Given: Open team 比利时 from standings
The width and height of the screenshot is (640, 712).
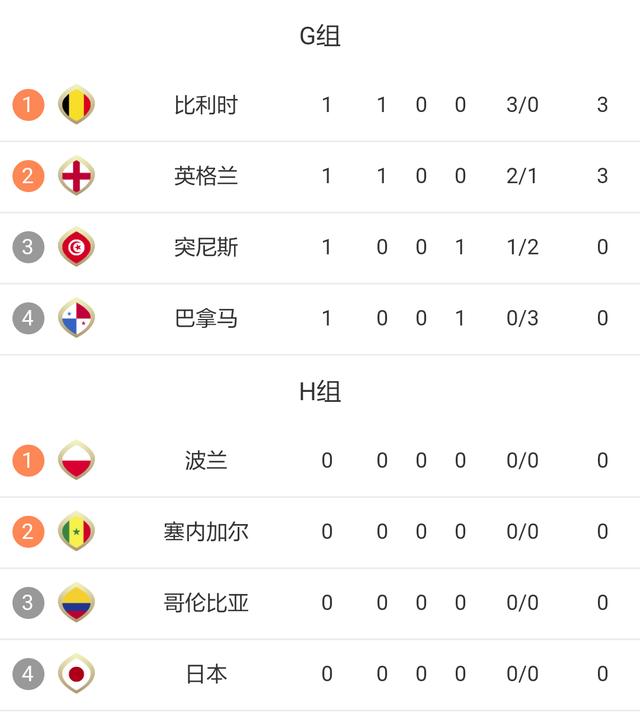Looking at the screenshot, I should [206, 105].
